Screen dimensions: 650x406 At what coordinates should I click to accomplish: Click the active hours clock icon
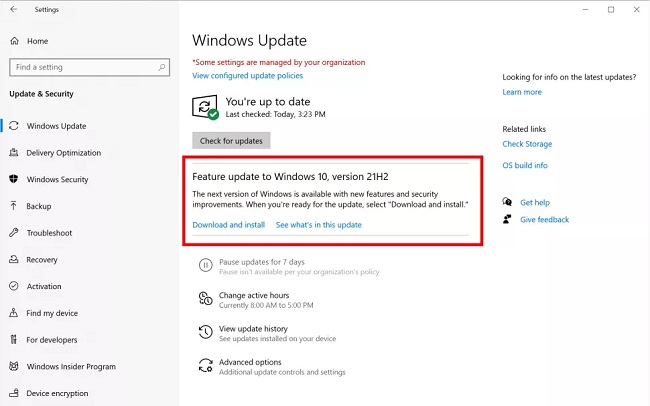pyautogui.click(x=206, y=298)
